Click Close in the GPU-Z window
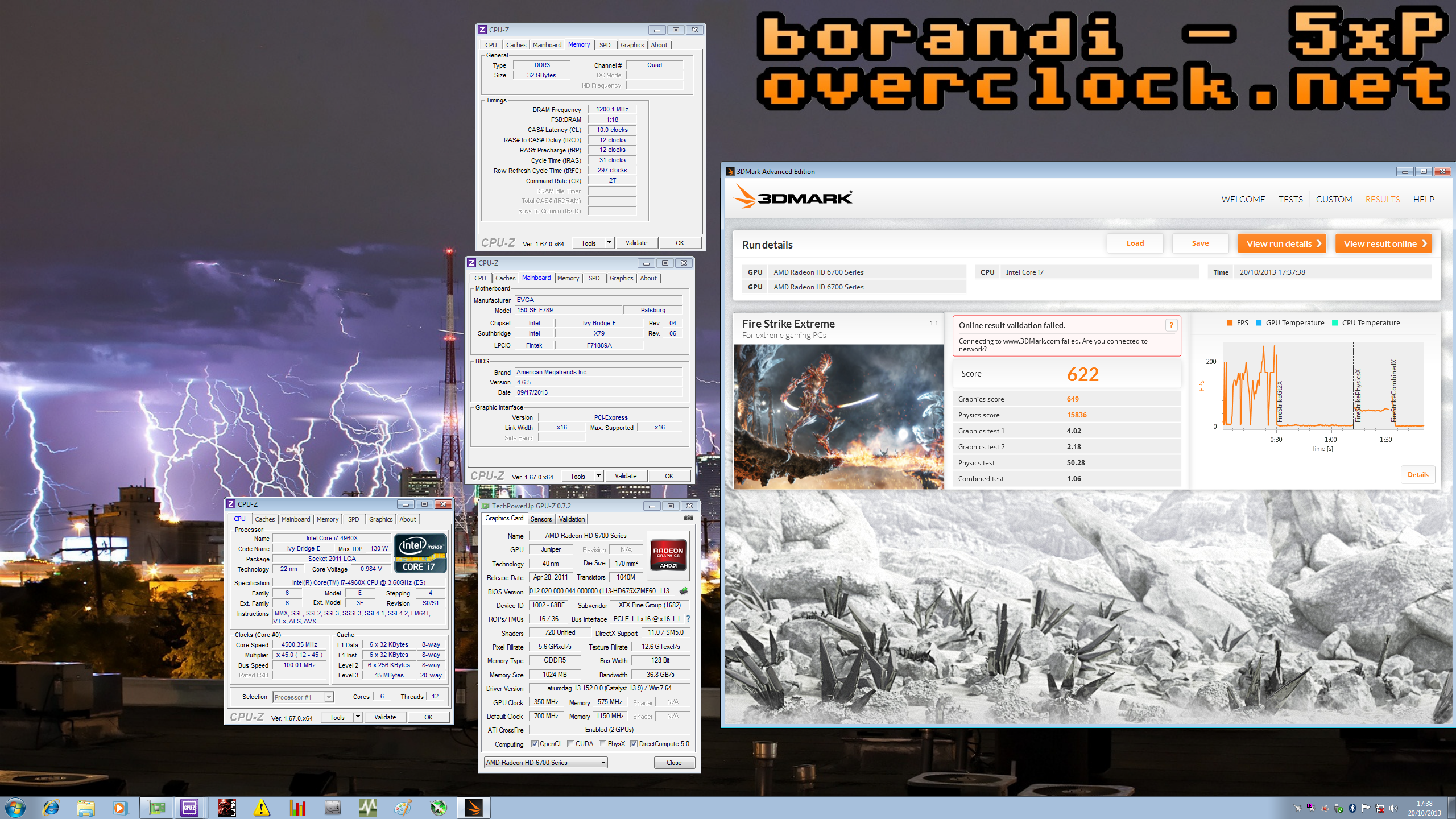This screenshot has height=819, width=1456. coord(674,763)
